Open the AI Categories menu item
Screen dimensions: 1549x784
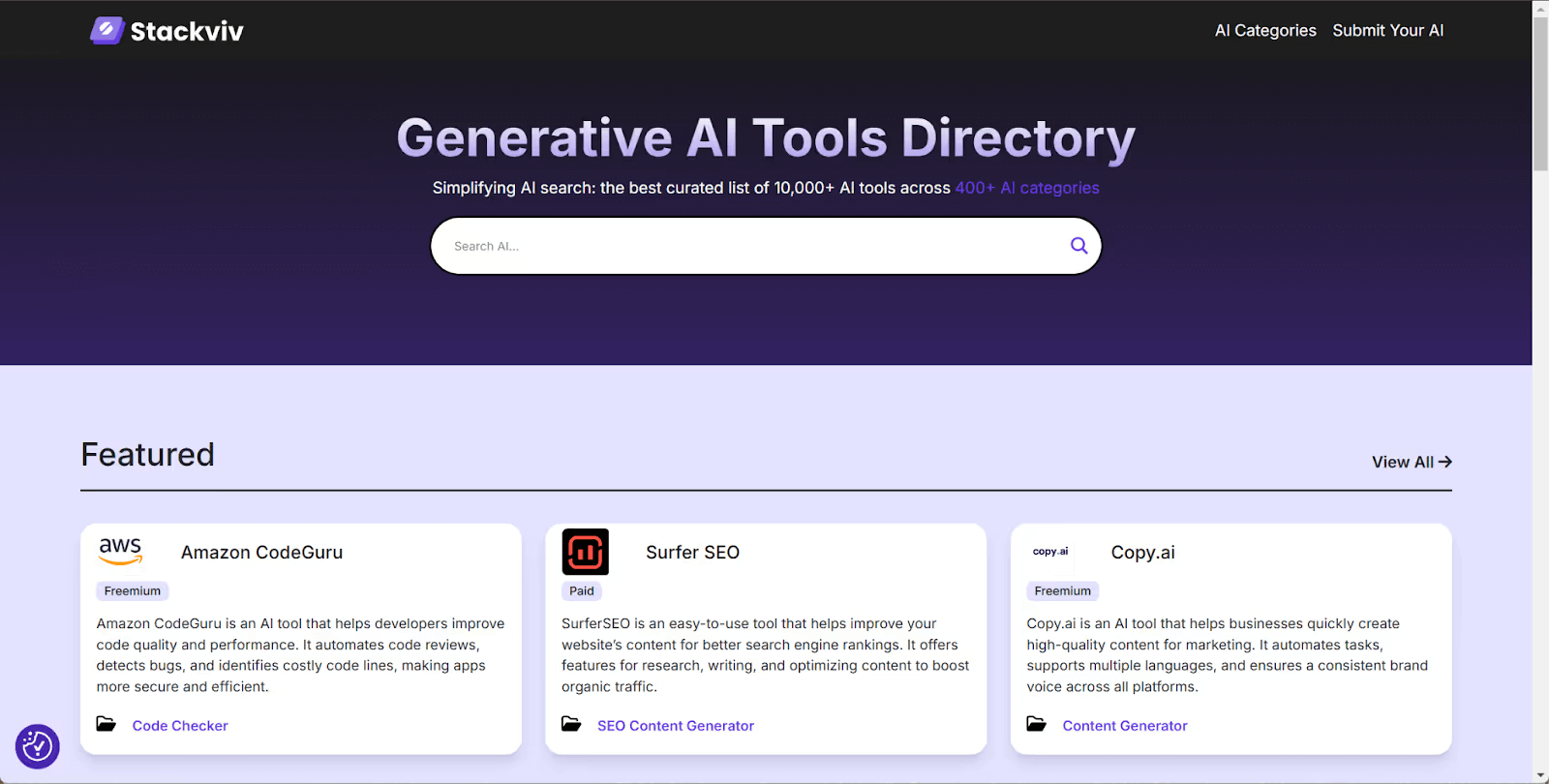(1265, 31)
